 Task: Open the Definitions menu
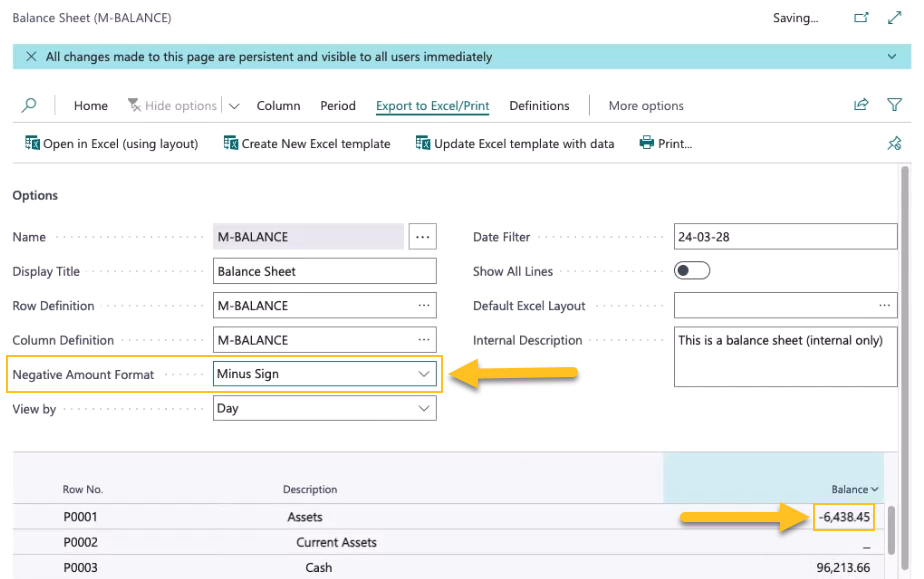pyautogui.click(x=539, y=105)
